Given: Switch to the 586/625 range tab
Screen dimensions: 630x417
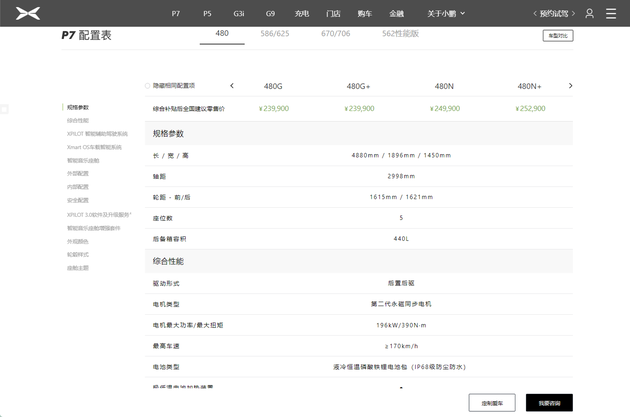Looking at the screenshot, I should [275, 34].
